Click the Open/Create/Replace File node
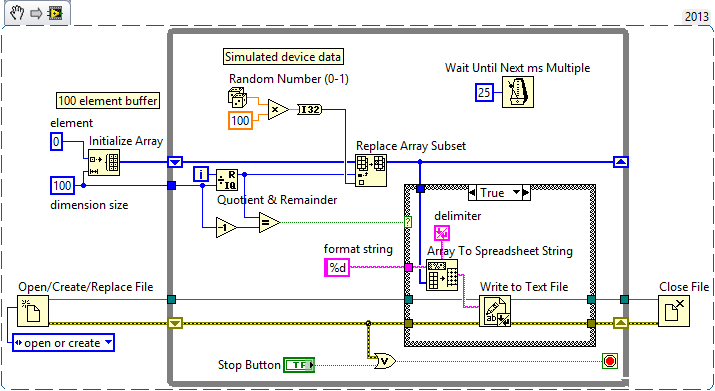The image size is (715, 391). (33, 311)
